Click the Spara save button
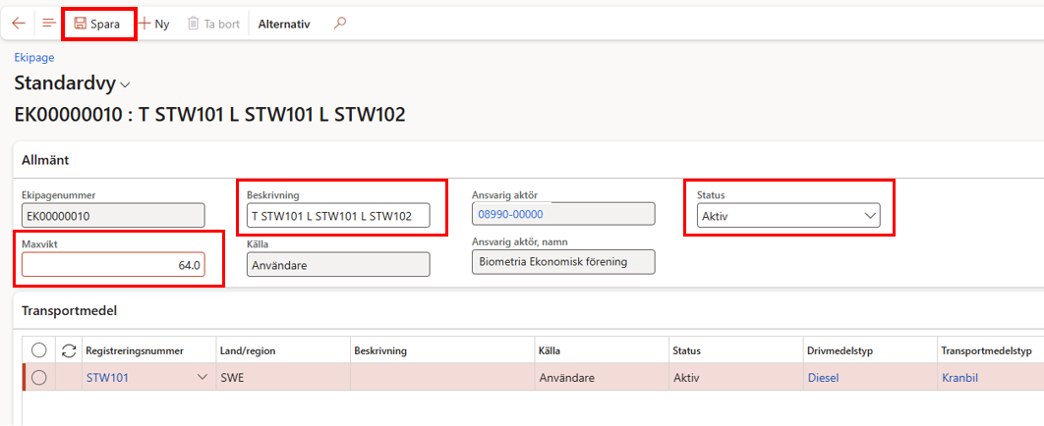 click(x=98, y=24)
